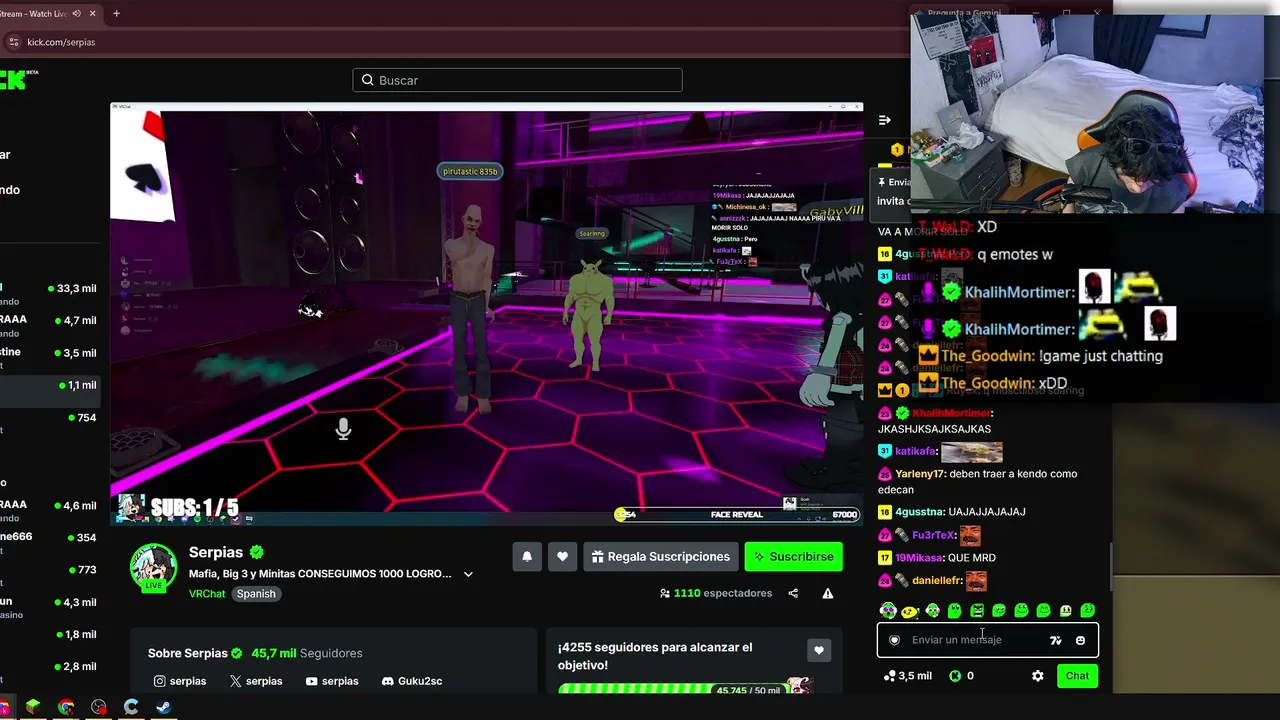The height and width of the screenshot is (720, 1280).
Task: Open the green cube app in taskbar
Action: coord(33,707)
